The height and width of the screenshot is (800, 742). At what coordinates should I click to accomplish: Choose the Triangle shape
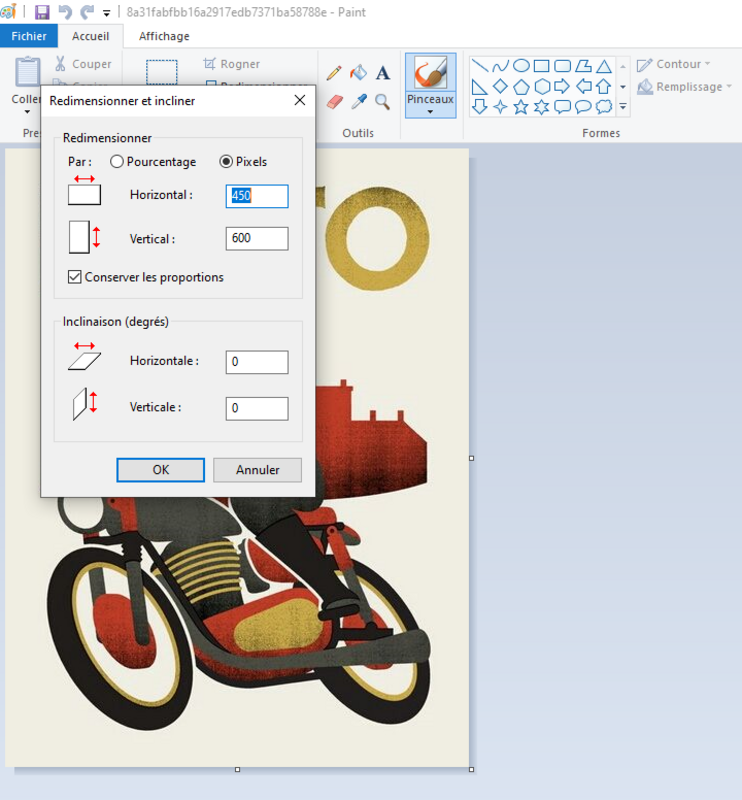point(604,65)
